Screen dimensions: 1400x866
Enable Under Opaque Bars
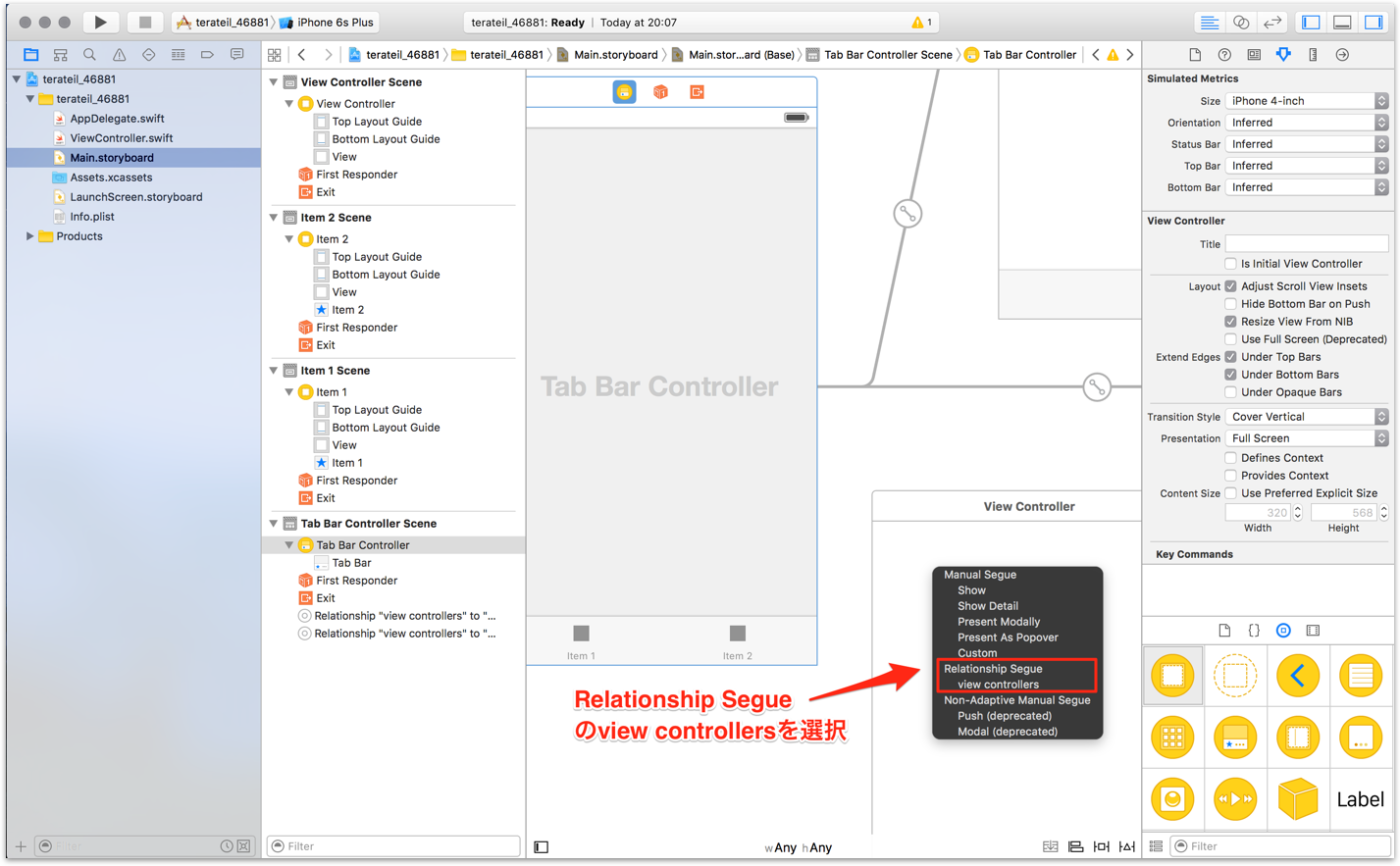1230,392
